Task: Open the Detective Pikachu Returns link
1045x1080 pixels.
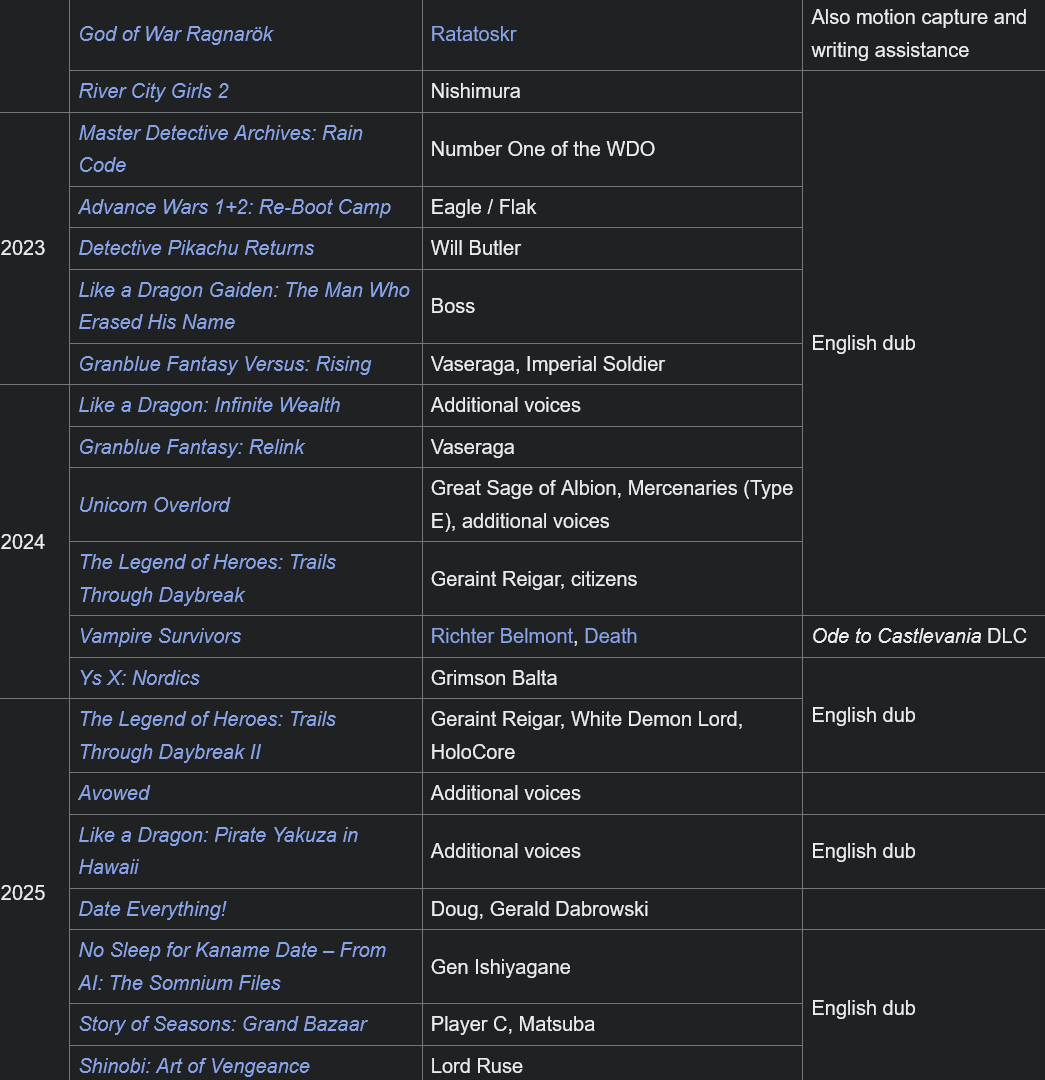Action: tap(196, 248)
